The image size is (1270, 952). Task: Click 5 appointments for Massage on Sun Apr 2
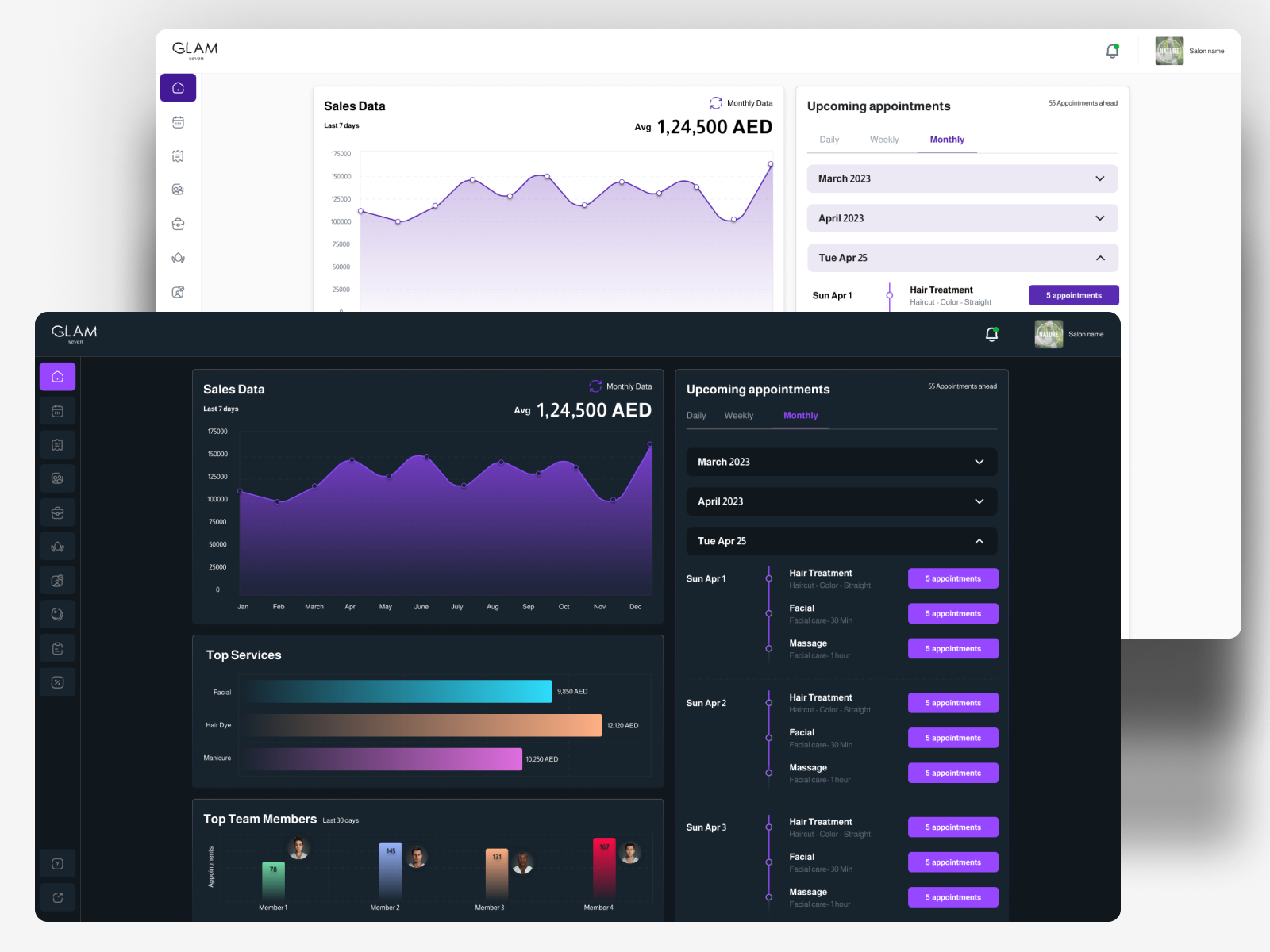pyautogui.click(x=952, y=773)
